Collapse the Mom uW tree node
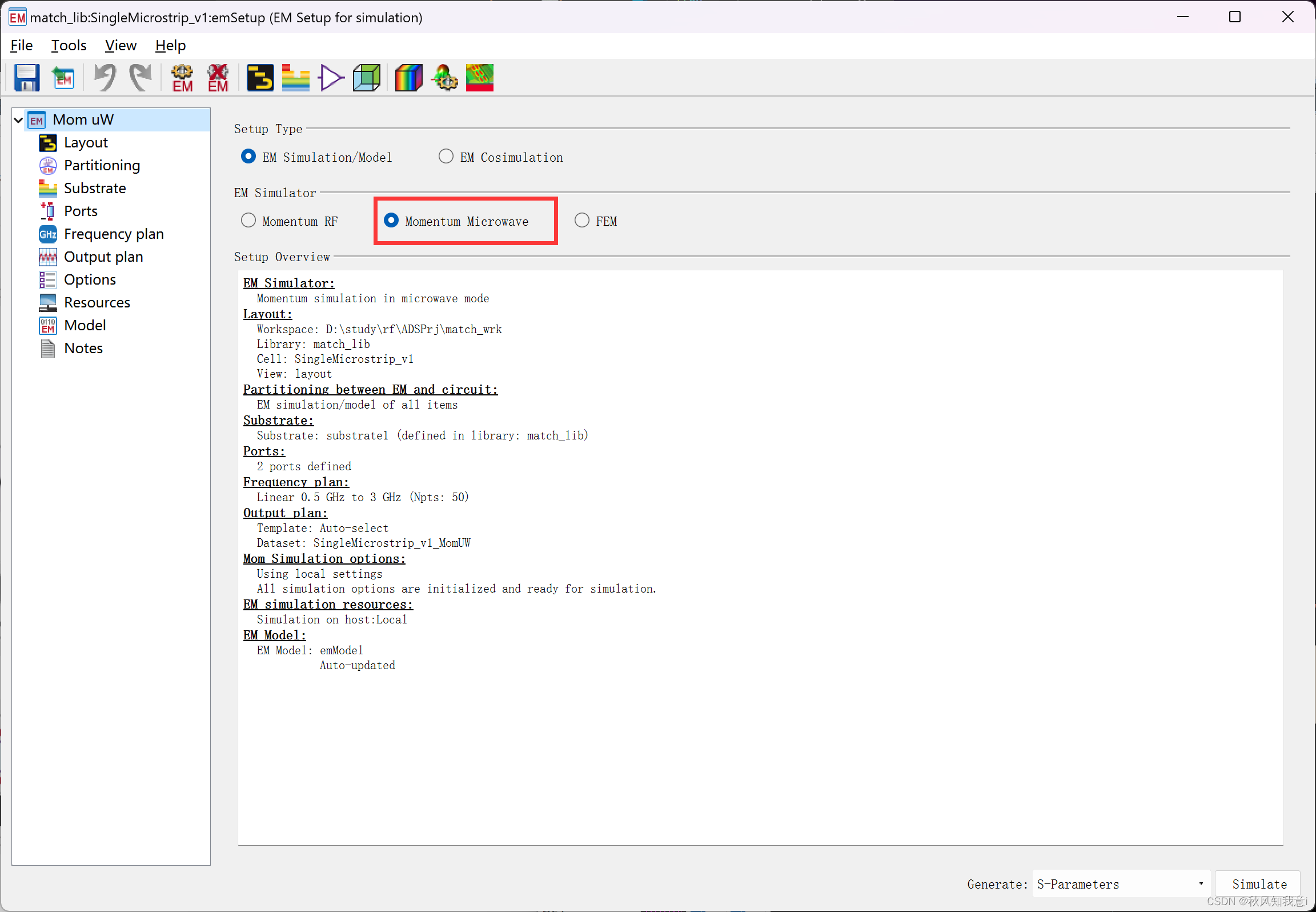This screenshot has height=912, width=1316. click(x=18, y=120)
